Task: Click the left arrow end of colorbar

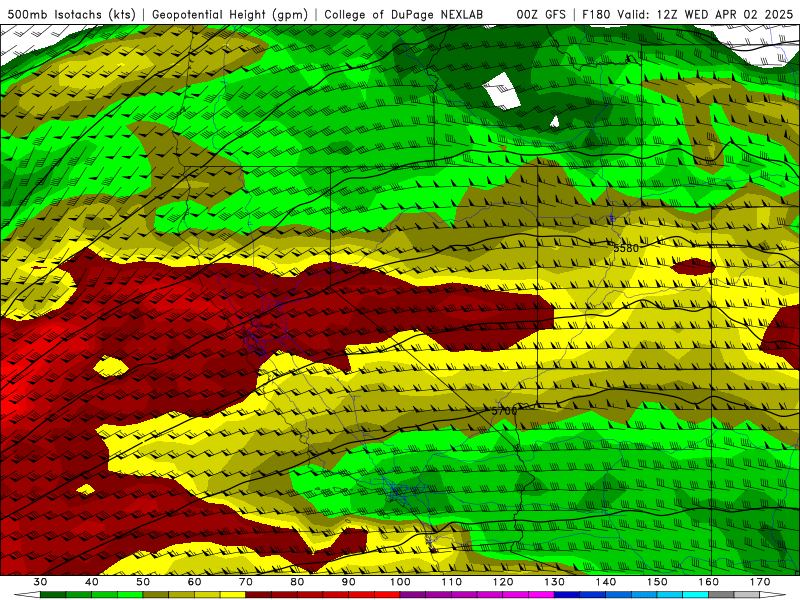Action: click(x=27, y=595)
